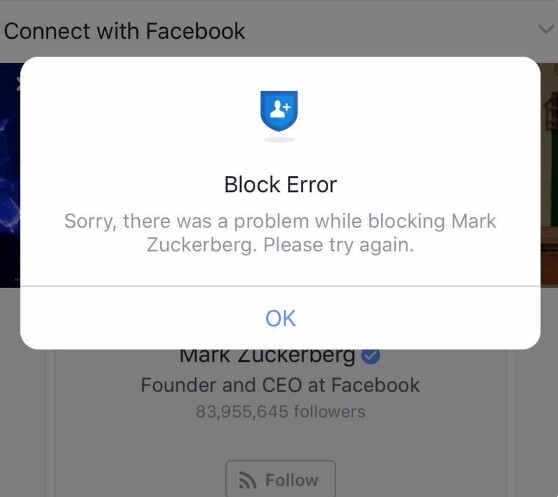Viewport: 558px width, 497px height.
Task: Select the Founder and CEO at Facebook text
Action: (x=280, y=385)
